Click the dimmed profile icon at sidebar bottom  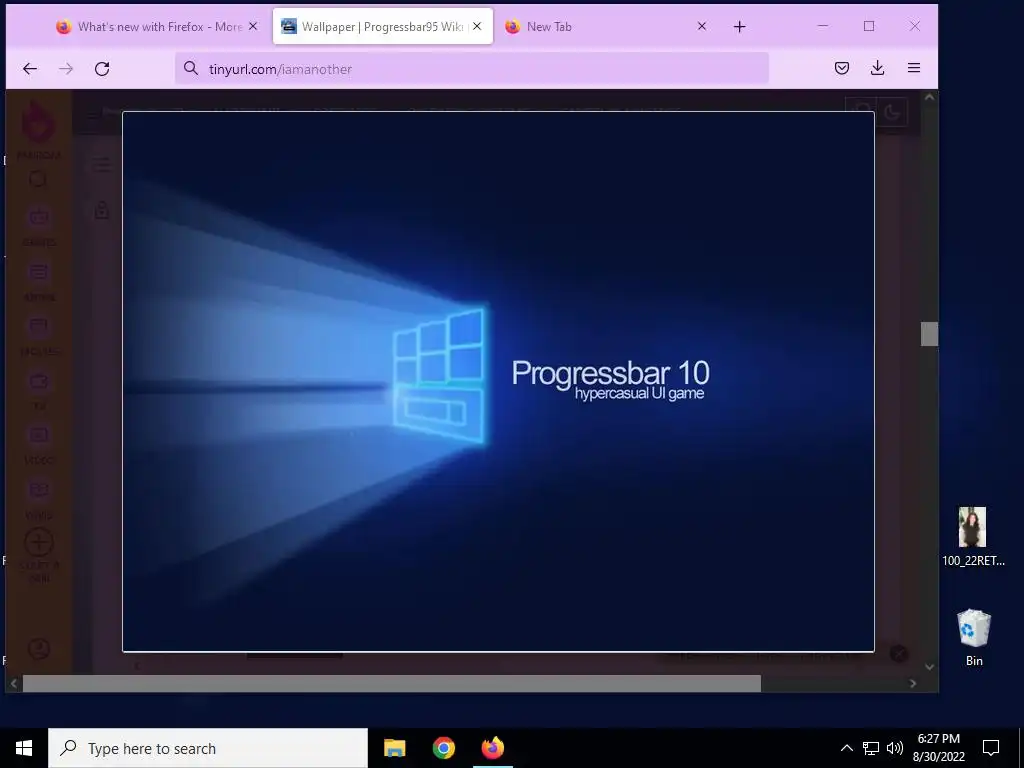point(39,648)
